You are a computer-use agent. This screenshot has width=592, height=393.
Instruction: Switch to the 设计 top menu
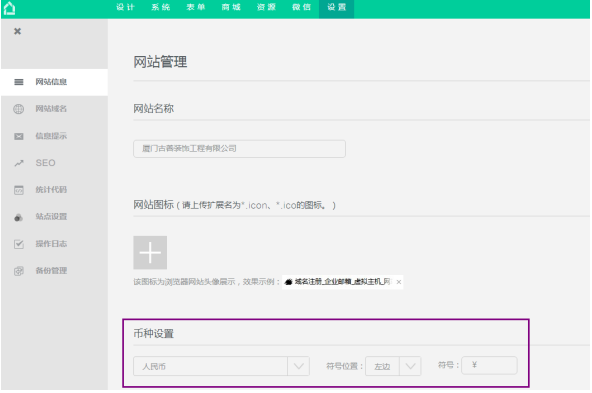(x=125, y=8)
